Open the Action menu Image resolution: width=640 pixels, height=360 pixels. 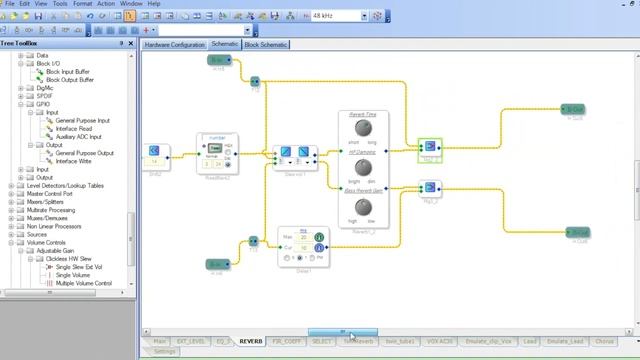[x=106, y=4]
